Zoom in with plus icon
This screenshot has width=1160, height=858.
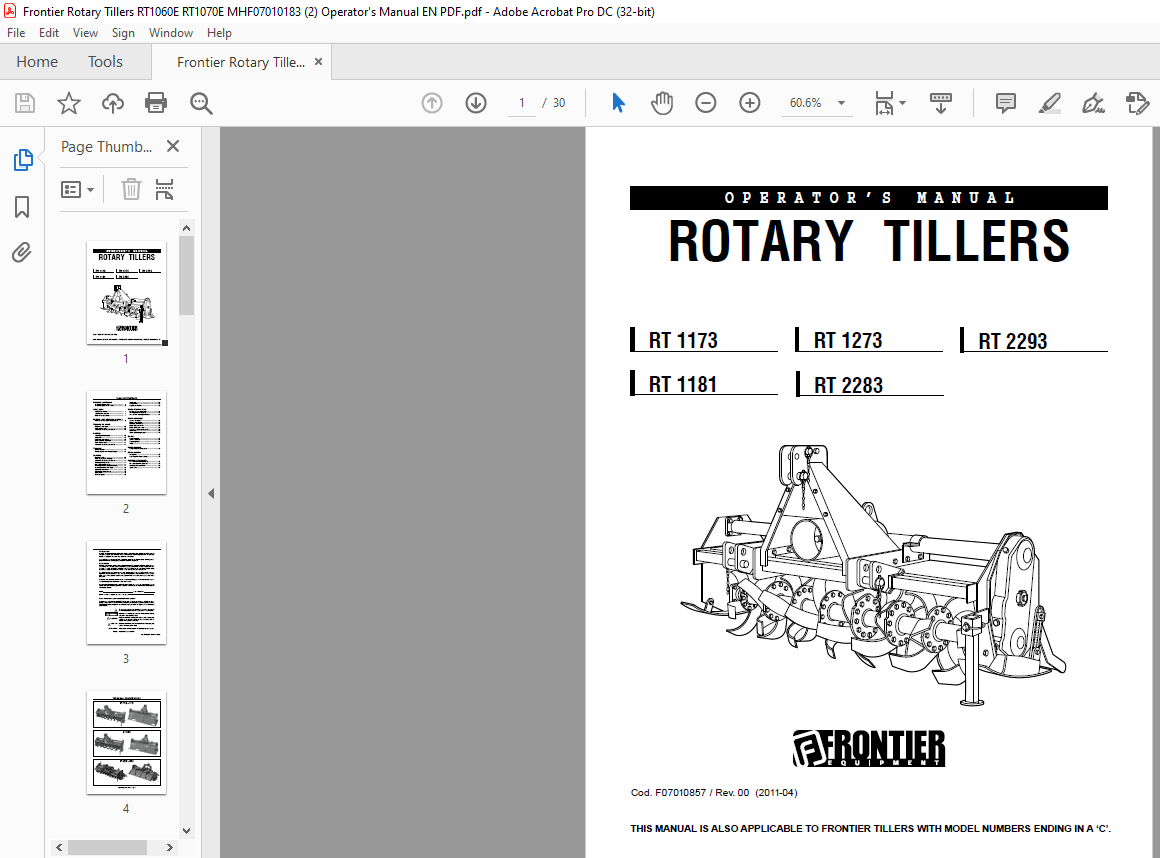pos(749,103)
